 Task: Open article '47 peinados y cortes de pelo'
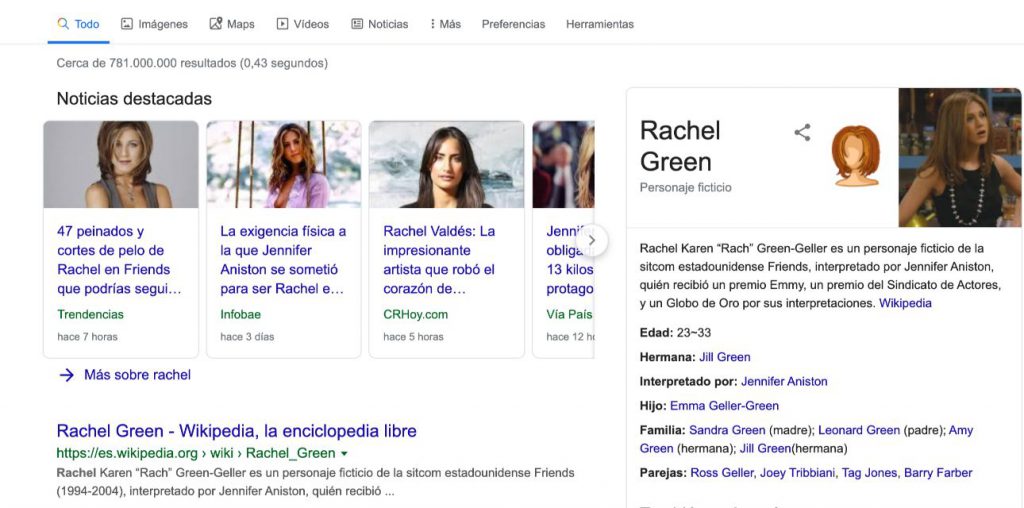click(x=120, y=260)
